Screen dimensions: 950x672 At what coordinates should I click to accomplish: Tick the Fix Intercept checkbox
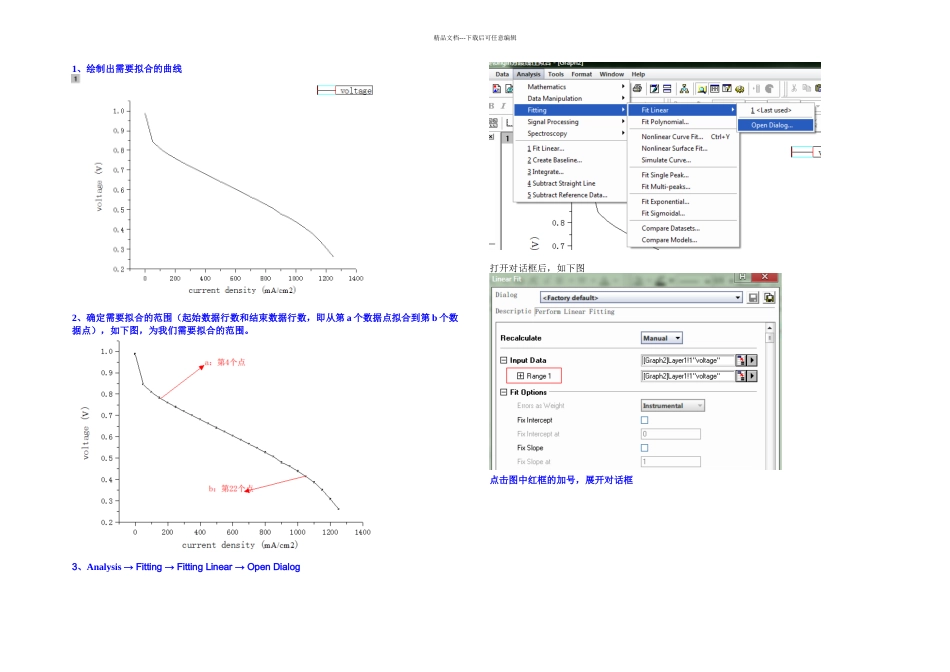click(645, 420)
